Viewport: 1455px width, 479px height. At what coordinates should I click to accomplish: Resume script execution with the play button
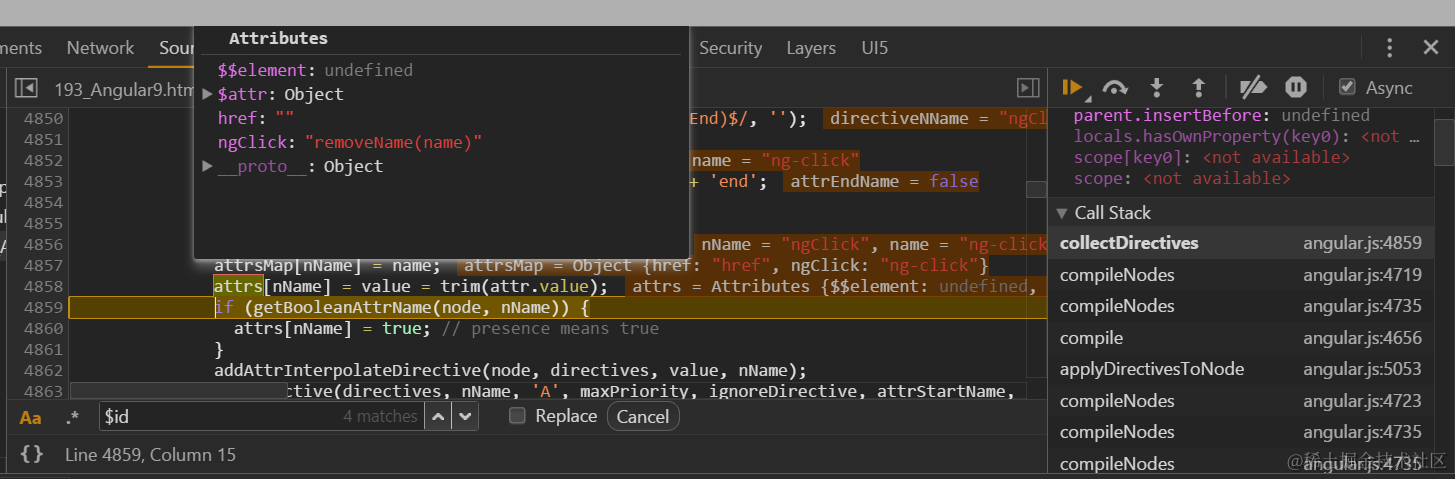[x=1072, y=88]
